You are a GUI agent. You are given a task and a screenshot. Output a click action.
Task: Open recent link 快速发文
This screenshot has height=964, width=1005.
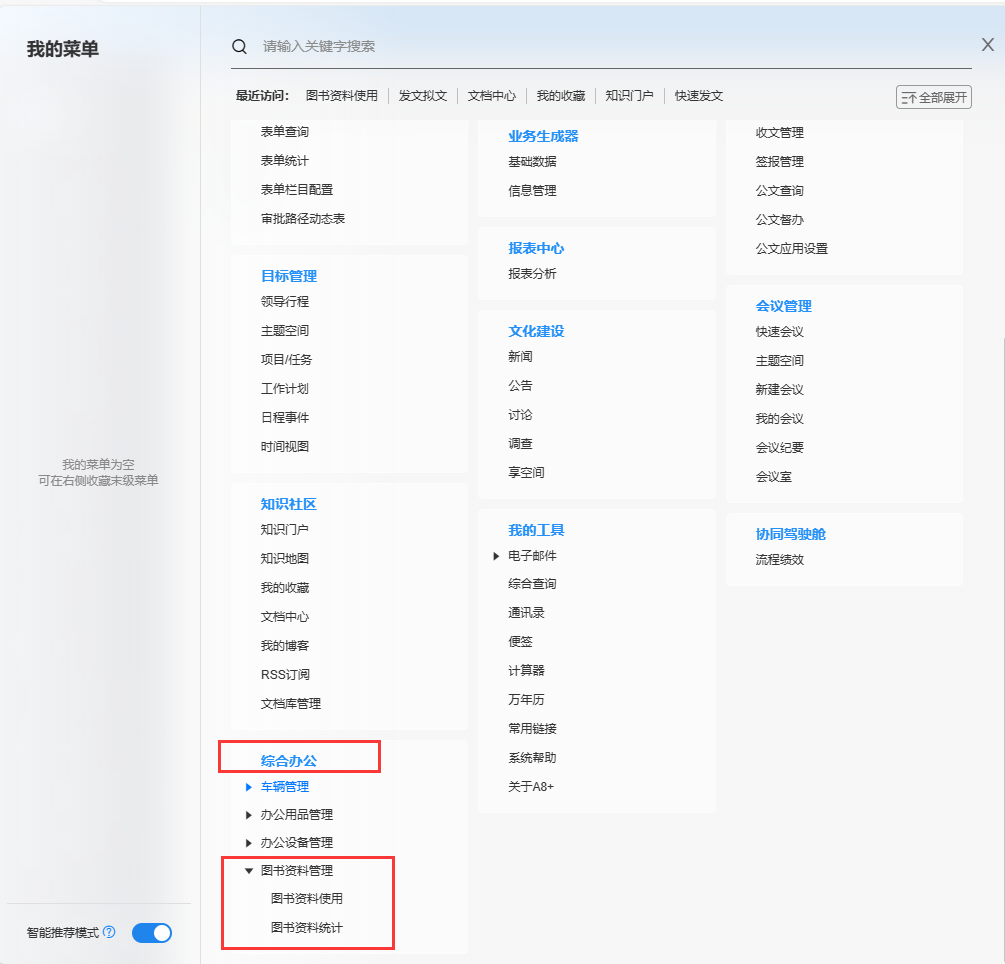pos(699,96)
